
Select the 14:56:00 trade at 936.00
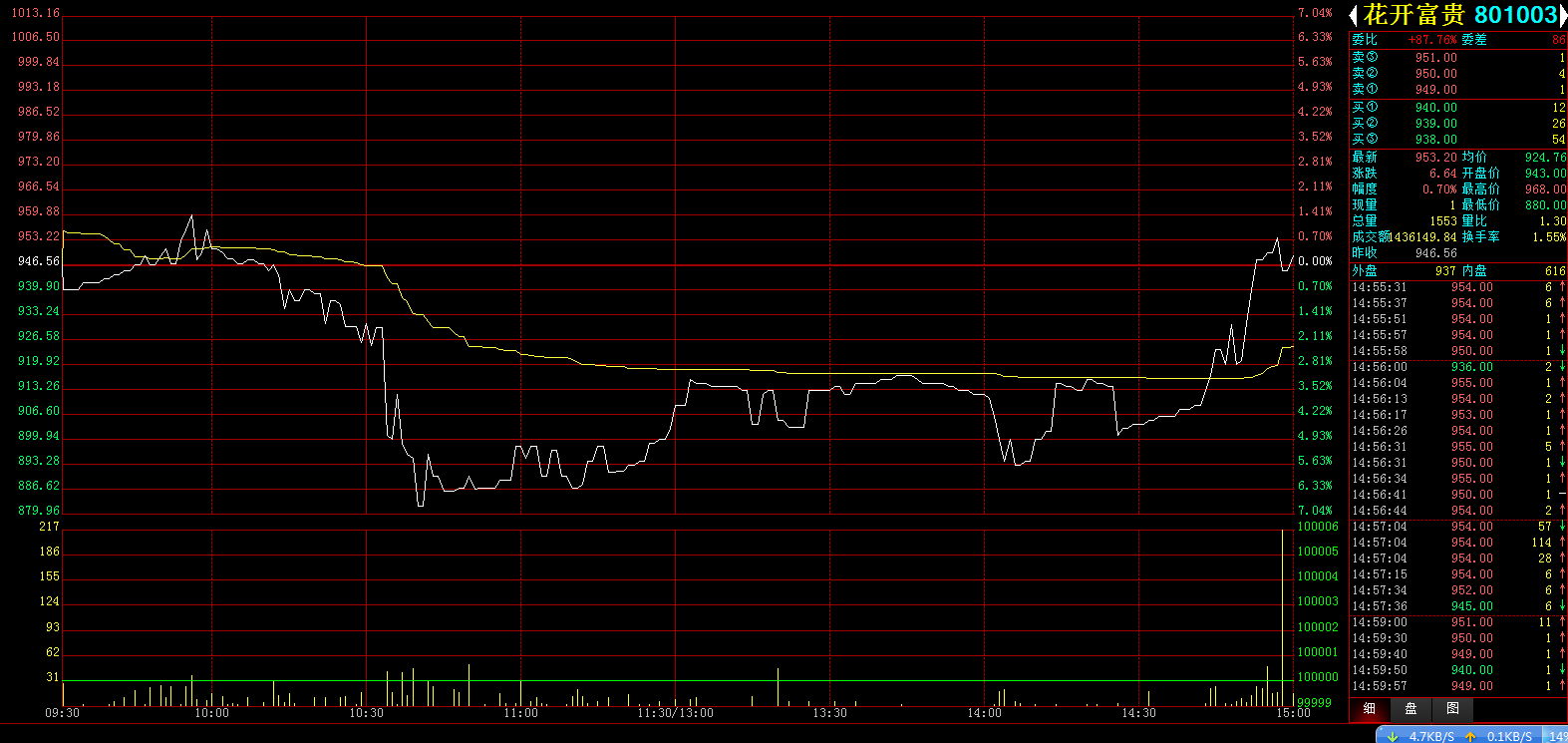[1458, 367]
